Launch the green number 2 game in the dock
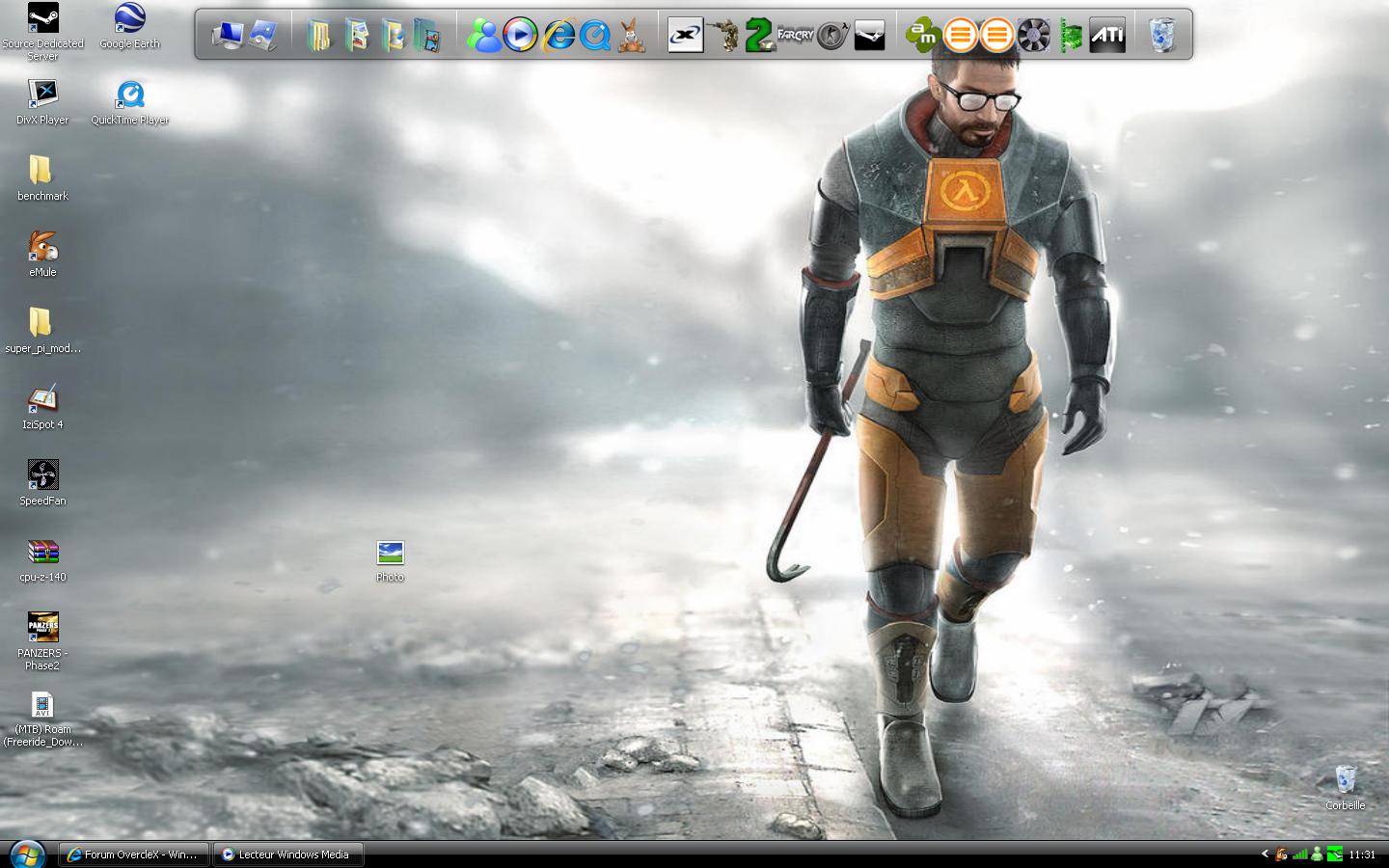This screenshot has height=868, width=1389. 760,36
